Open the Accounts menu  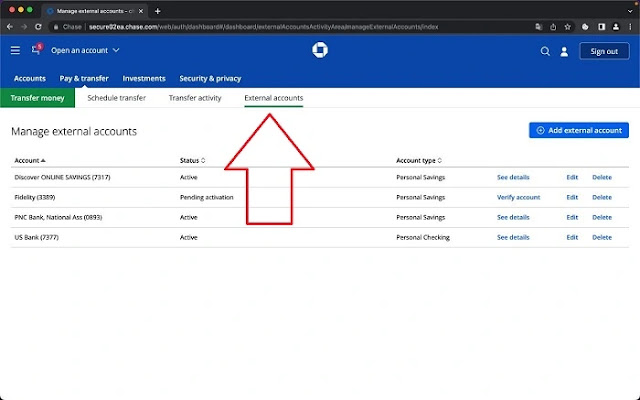coord(30,78)
